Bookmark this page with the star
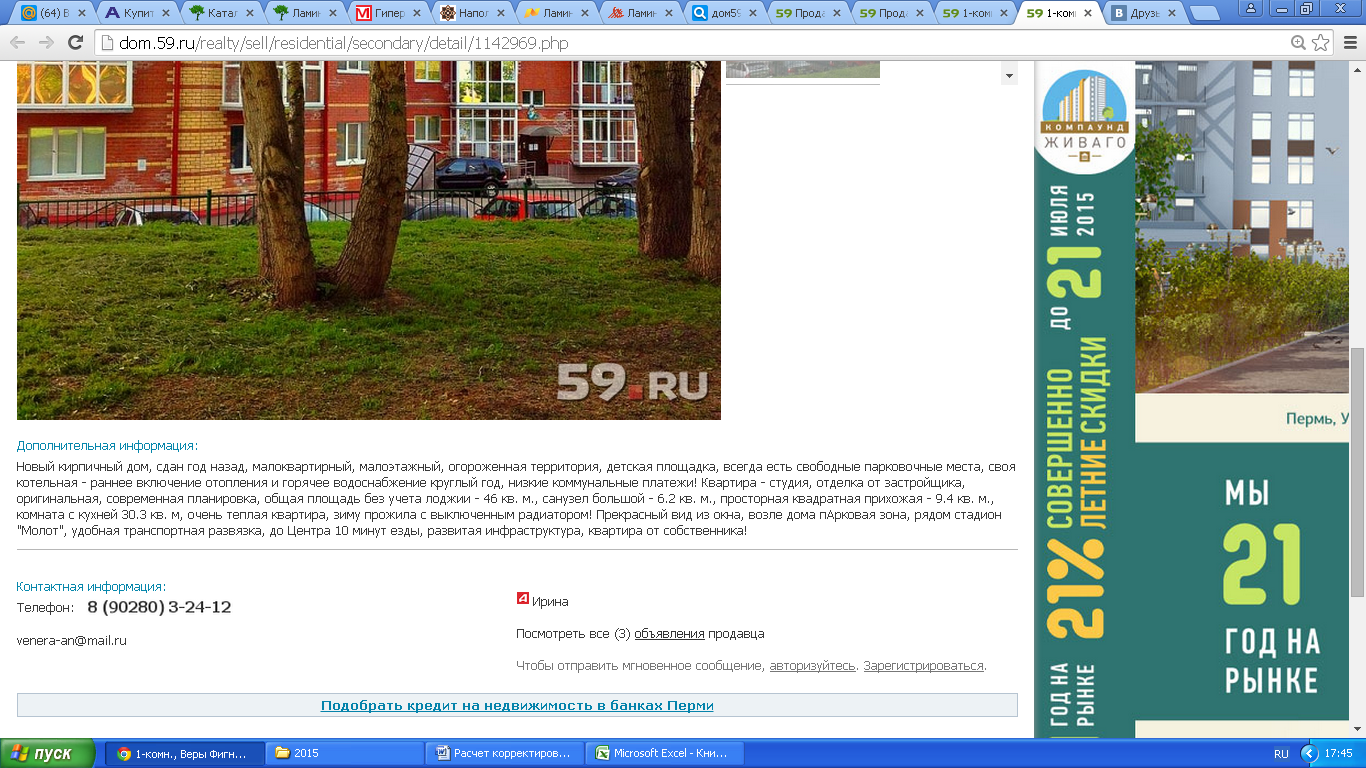 (1321, 43)
